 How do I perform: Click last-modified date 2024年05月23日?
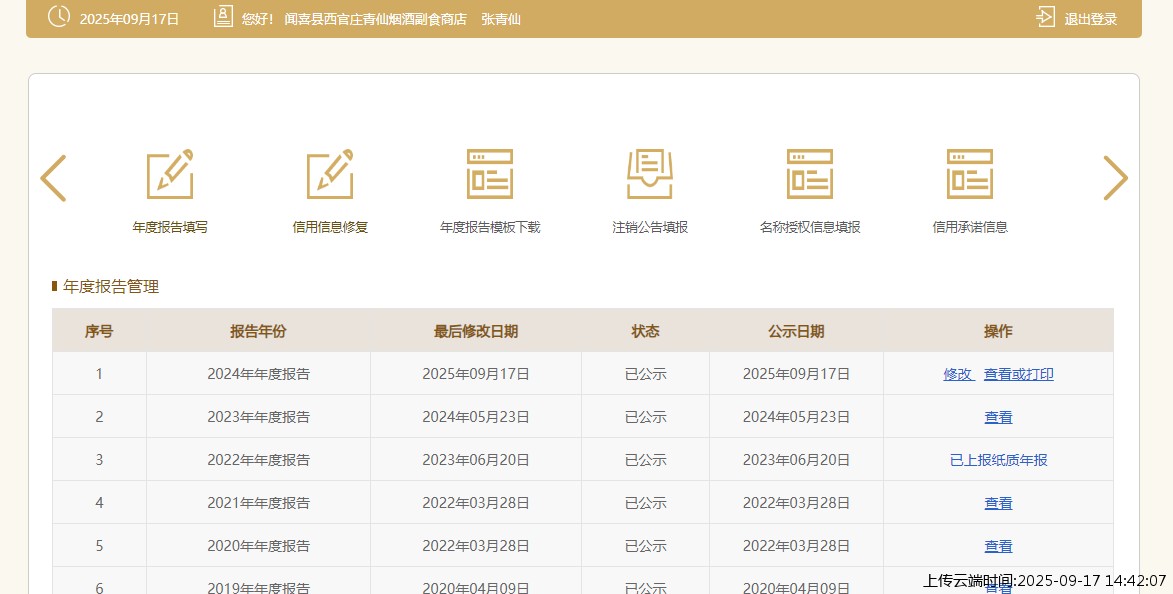pyautogui.click(x=476, y=417)
